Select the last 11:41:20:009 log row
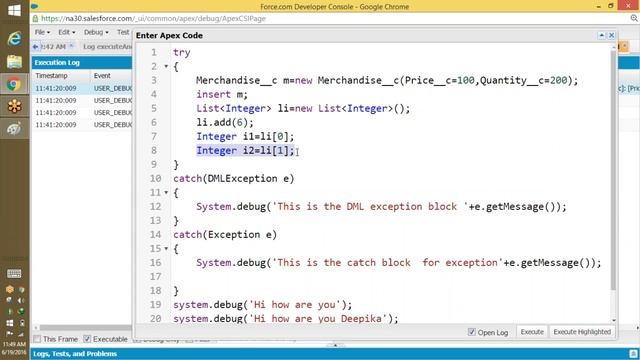640x360 pixels. click(x=82, y=124)
